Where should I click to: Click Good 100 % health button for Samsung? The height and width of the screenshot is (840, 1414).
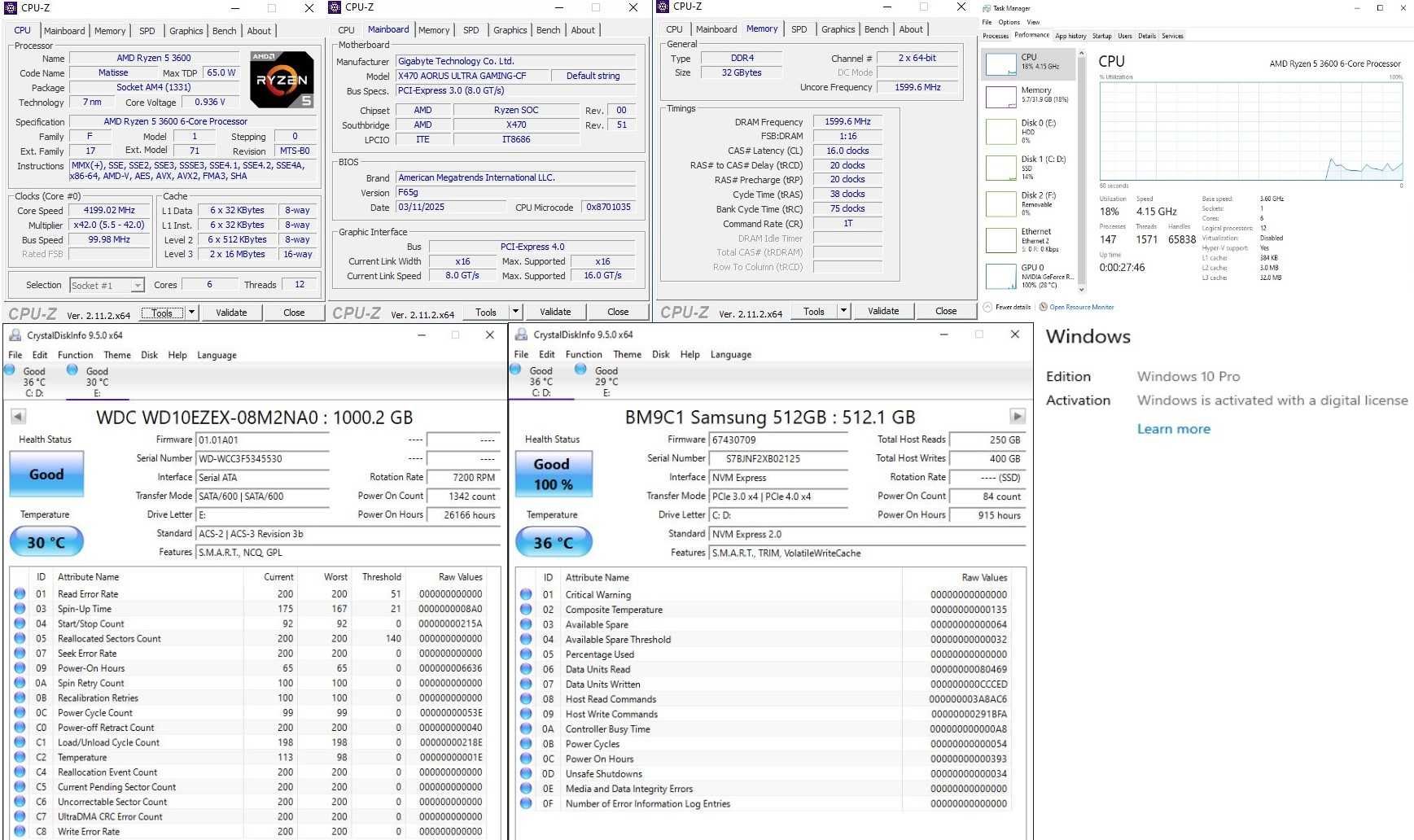[x=553, y=474]
